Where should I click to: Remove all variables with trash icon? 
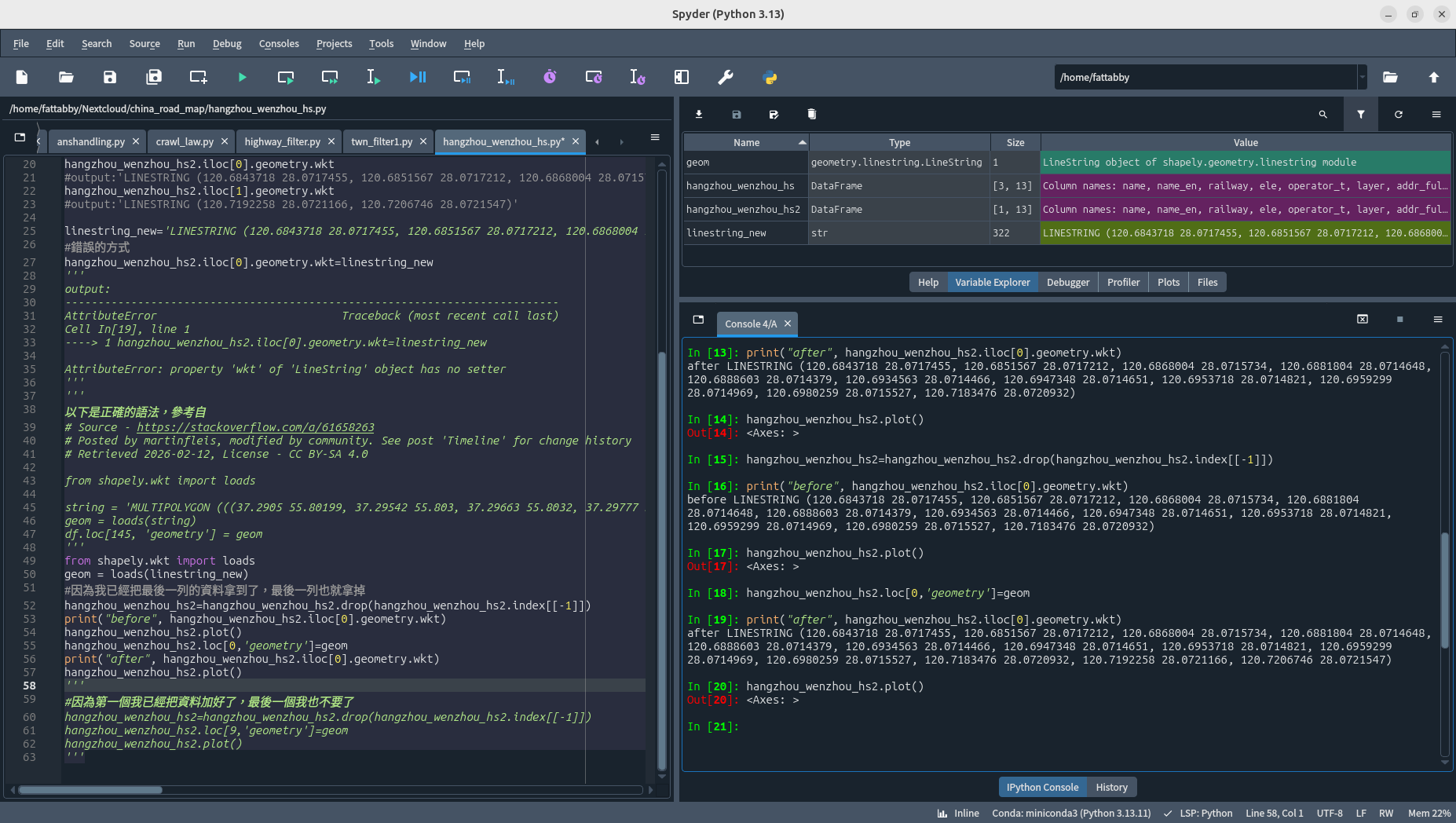point(811,115)
